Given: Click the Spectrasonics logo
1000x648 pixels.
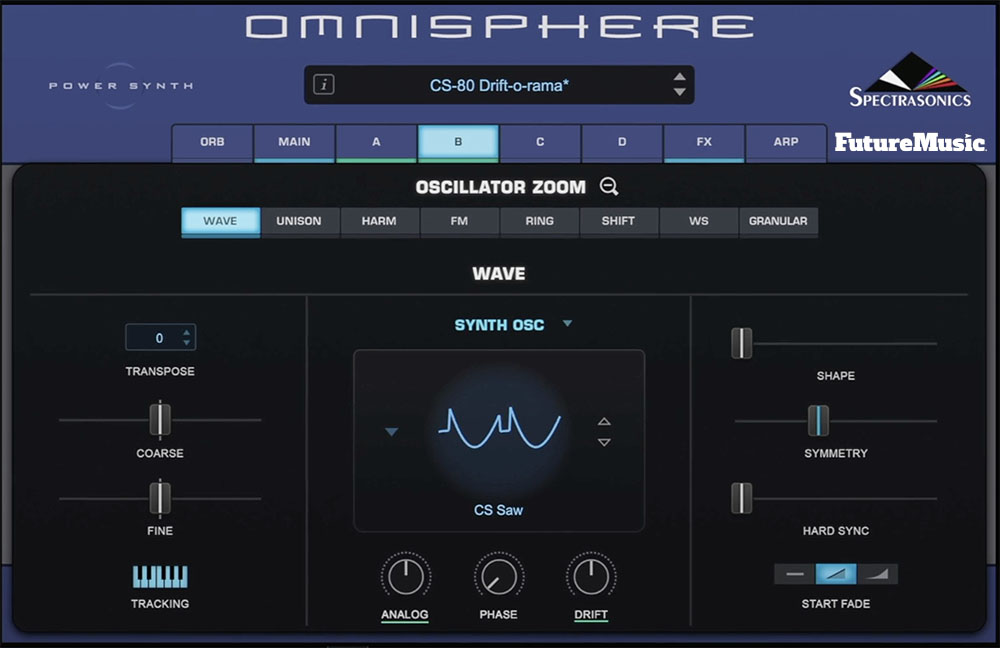Looking at the screenshot, I should click(x=910, y=80).
